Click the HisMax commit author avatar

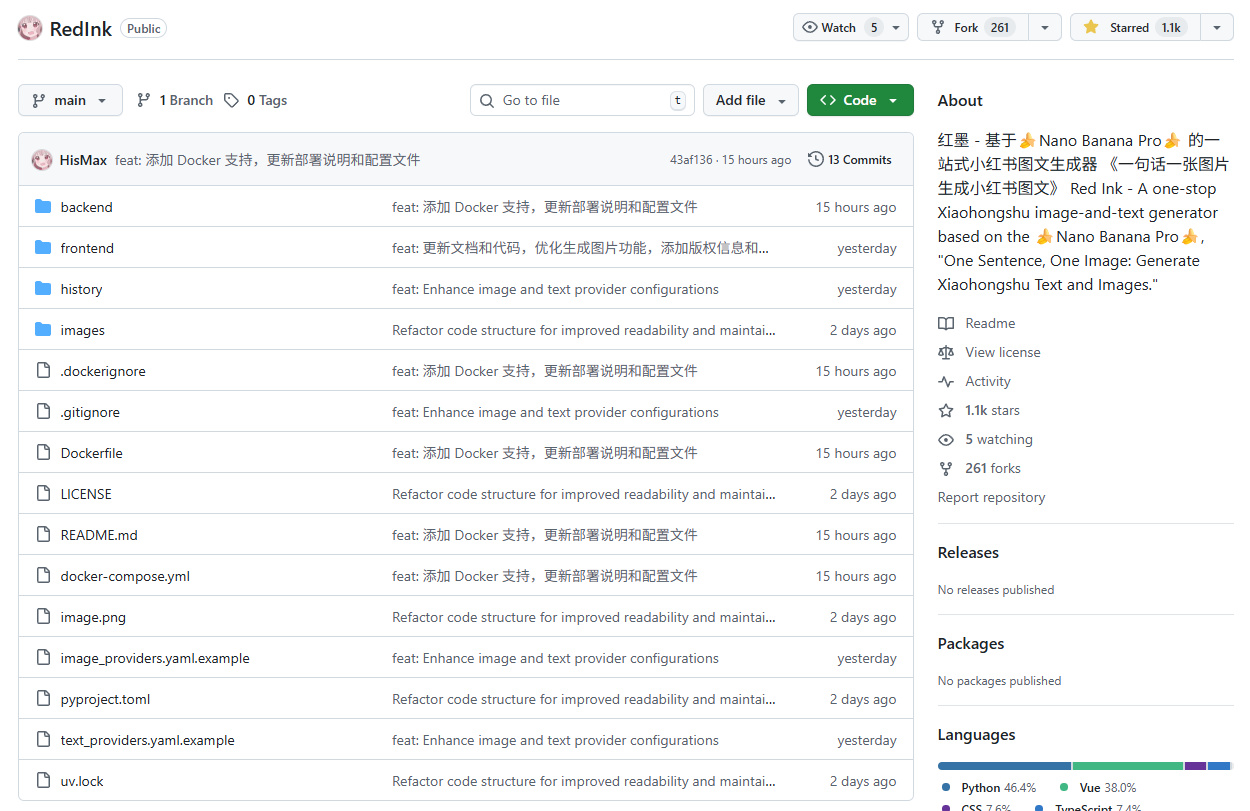pyautogui.click(x=42, y=160)
